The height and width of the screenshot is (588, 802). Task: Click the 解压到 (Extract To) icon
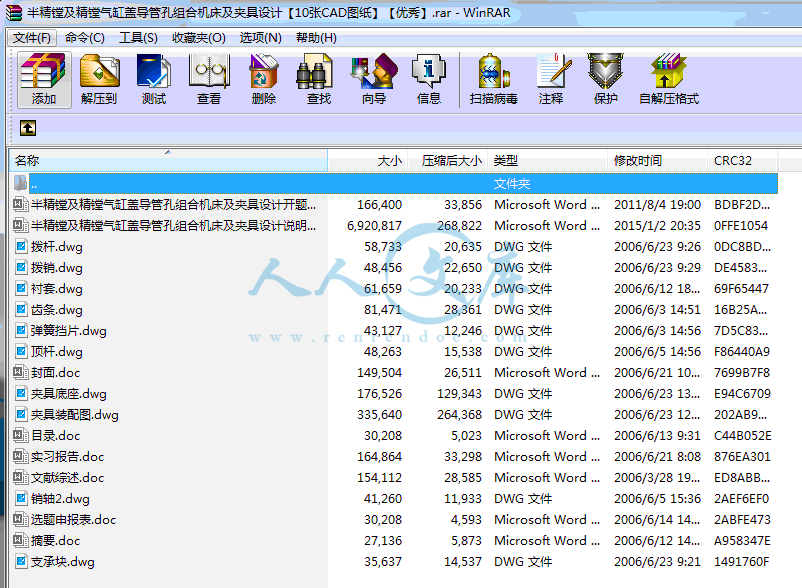pos(99,79)
